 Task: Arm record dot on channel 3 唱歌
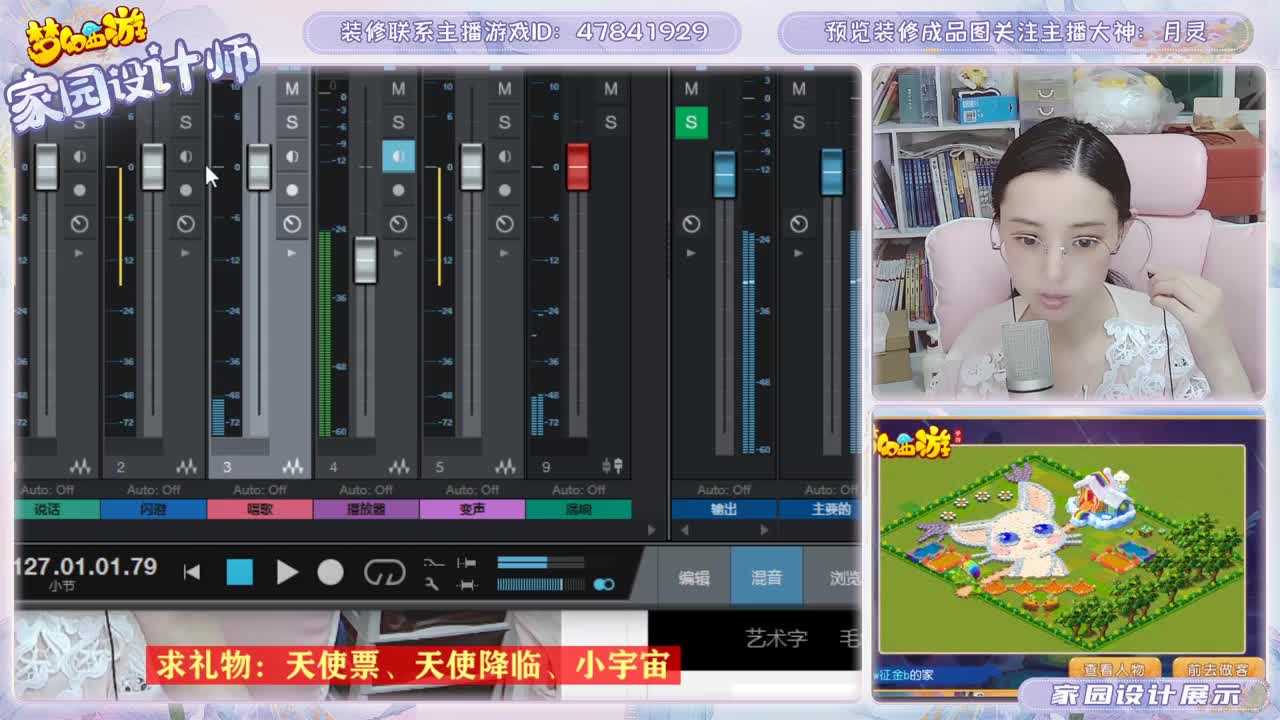coord(292,190)
